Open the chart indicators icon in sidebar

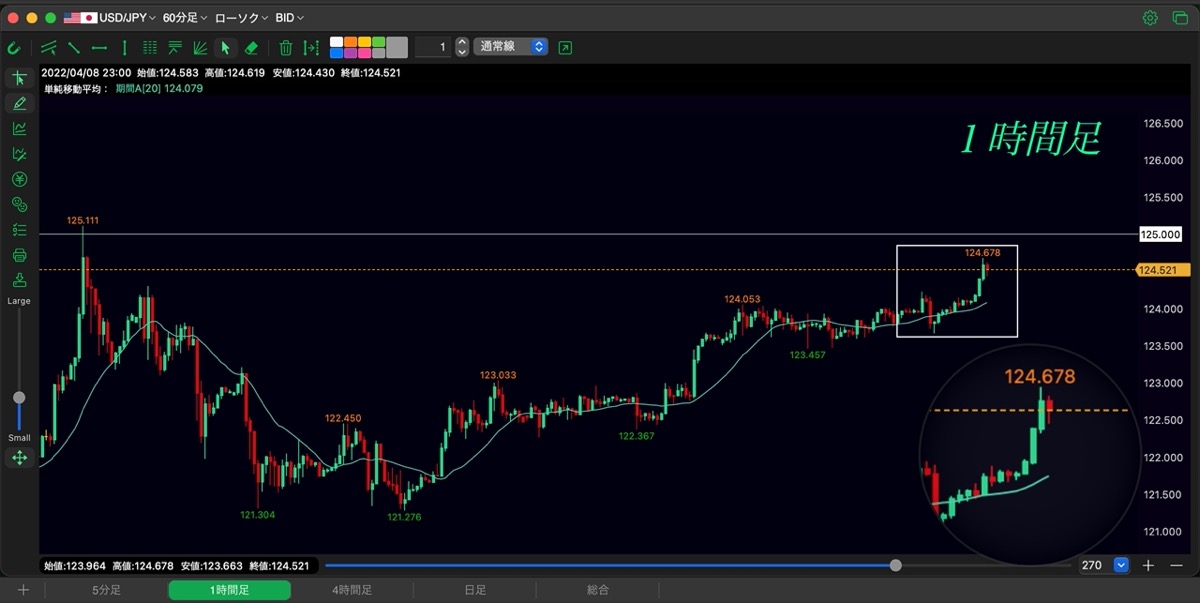[19, 128]
